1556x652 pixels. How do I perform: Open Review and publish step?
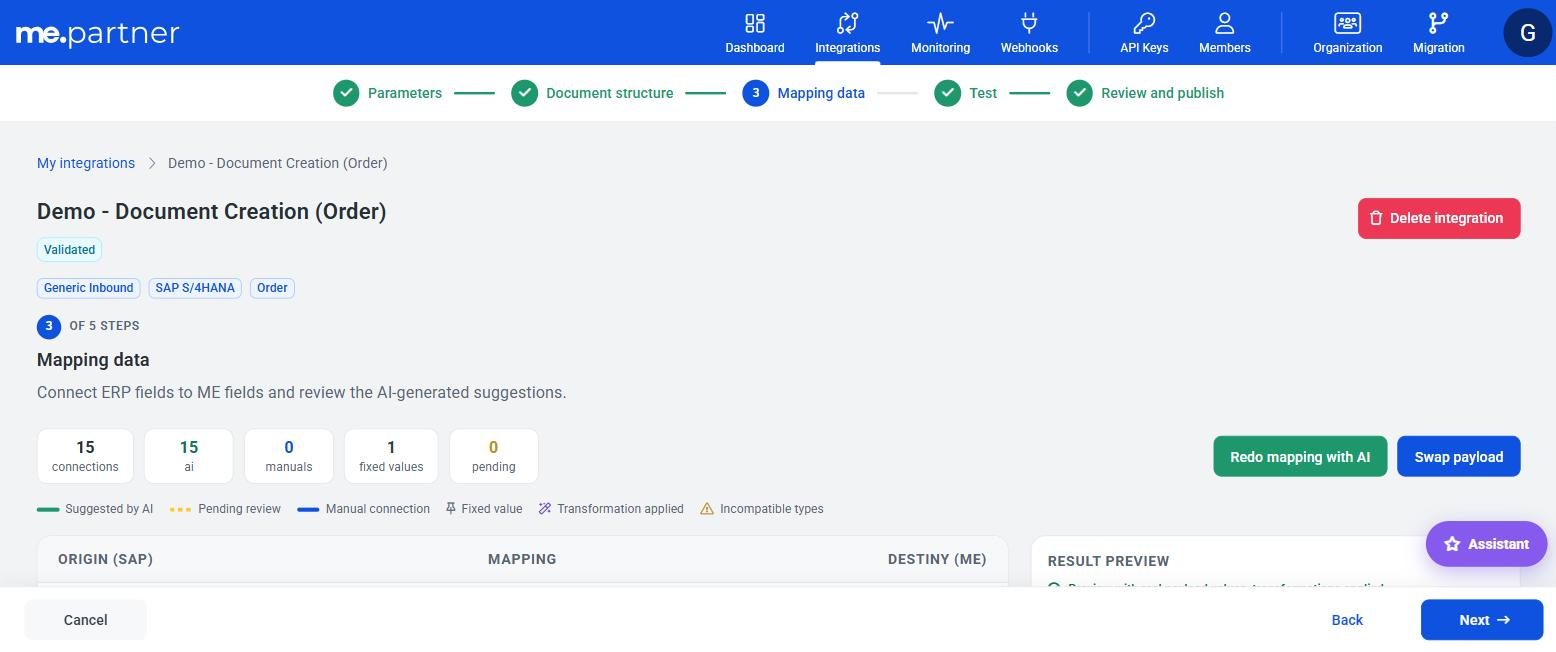pos(1145,93)
